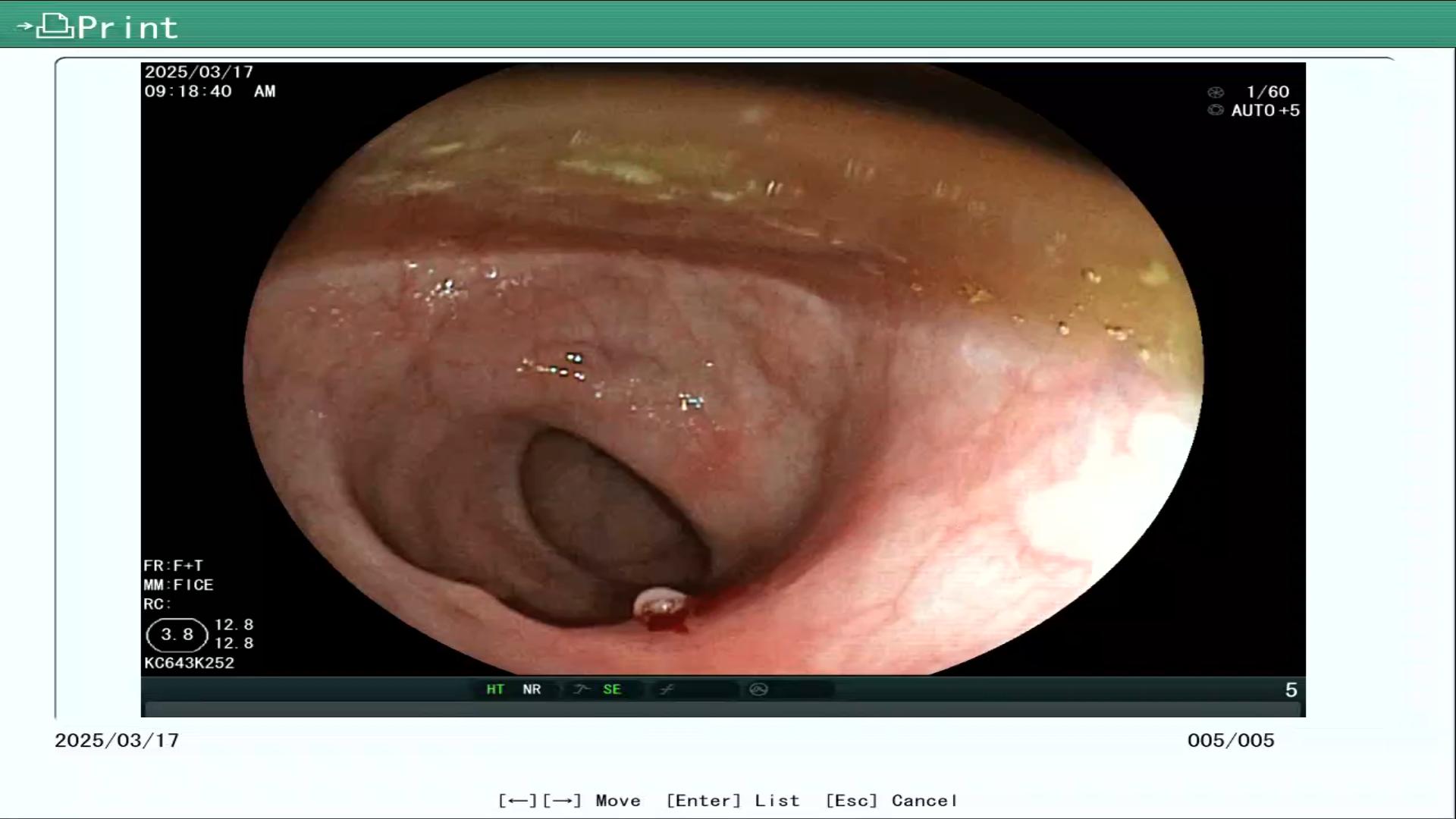Click the MM:FICE mode label

179,585
